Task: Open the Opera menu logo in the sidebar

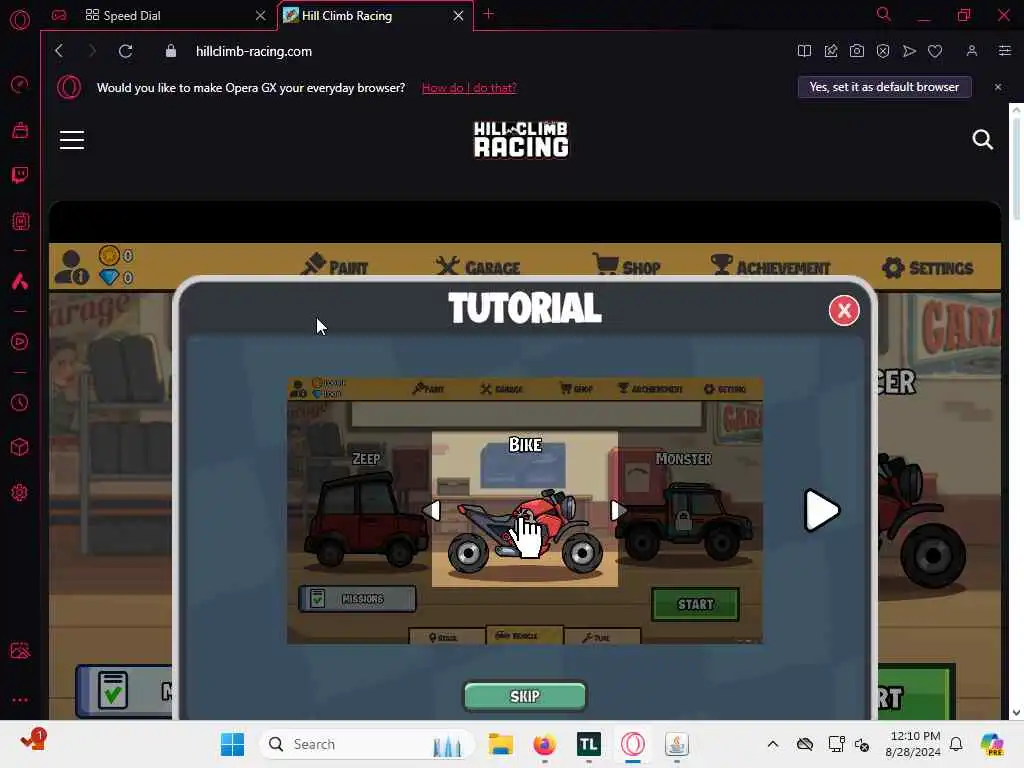Action: [x=20, y=20]
